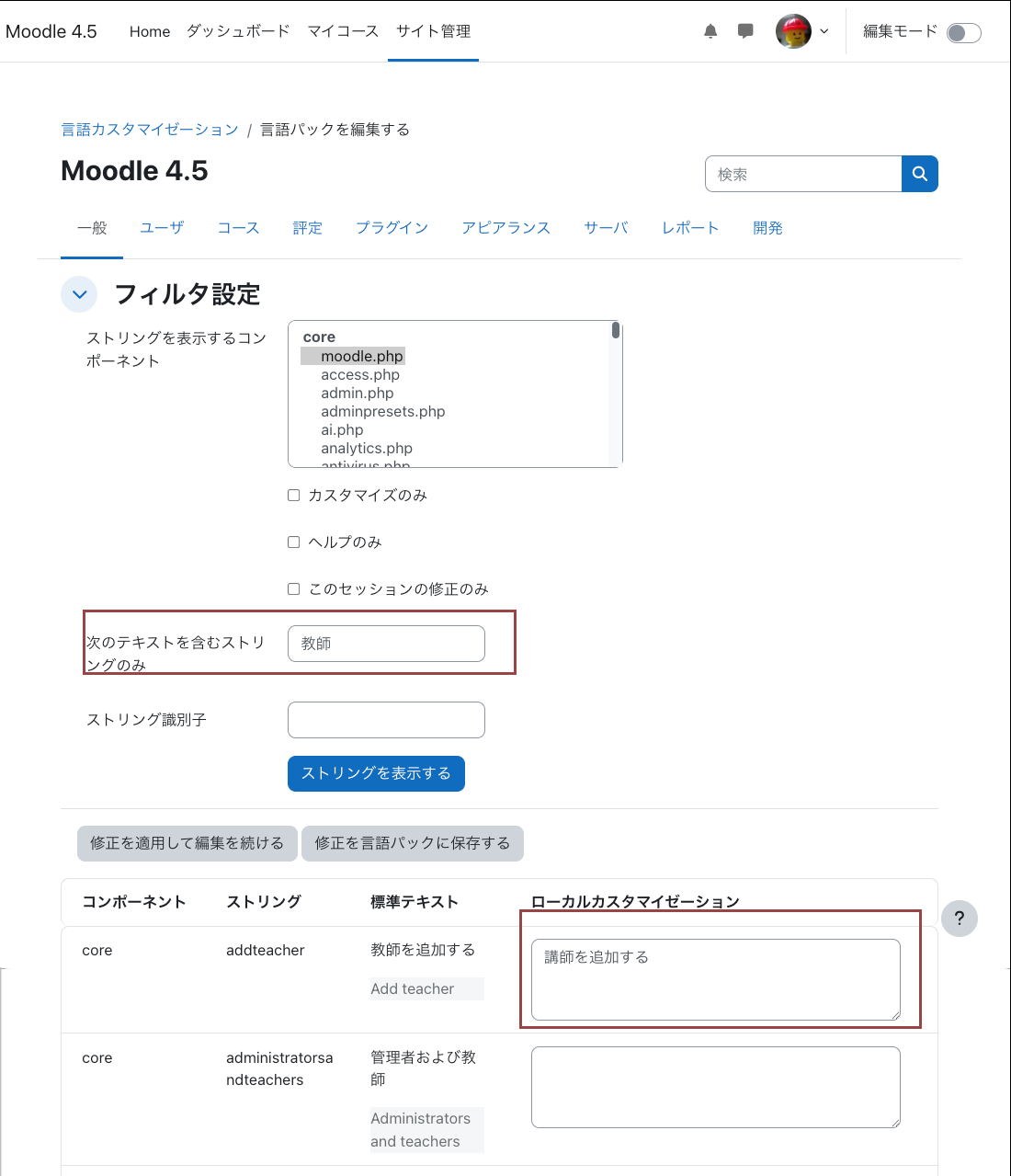The image size is (1011, 1176).
Task: Open the notifications bell icon
Action: point(710,31)
